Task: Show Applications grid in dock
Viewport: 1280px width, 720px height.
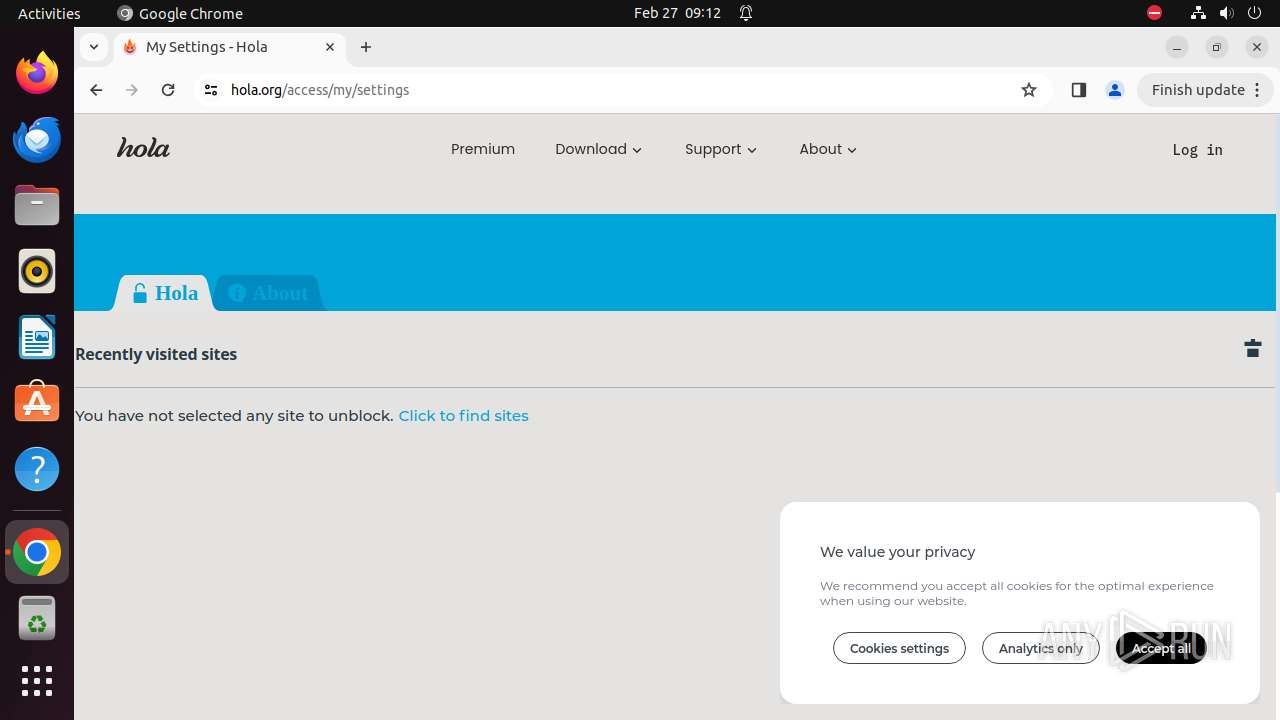Action: [x=37, y=681]
